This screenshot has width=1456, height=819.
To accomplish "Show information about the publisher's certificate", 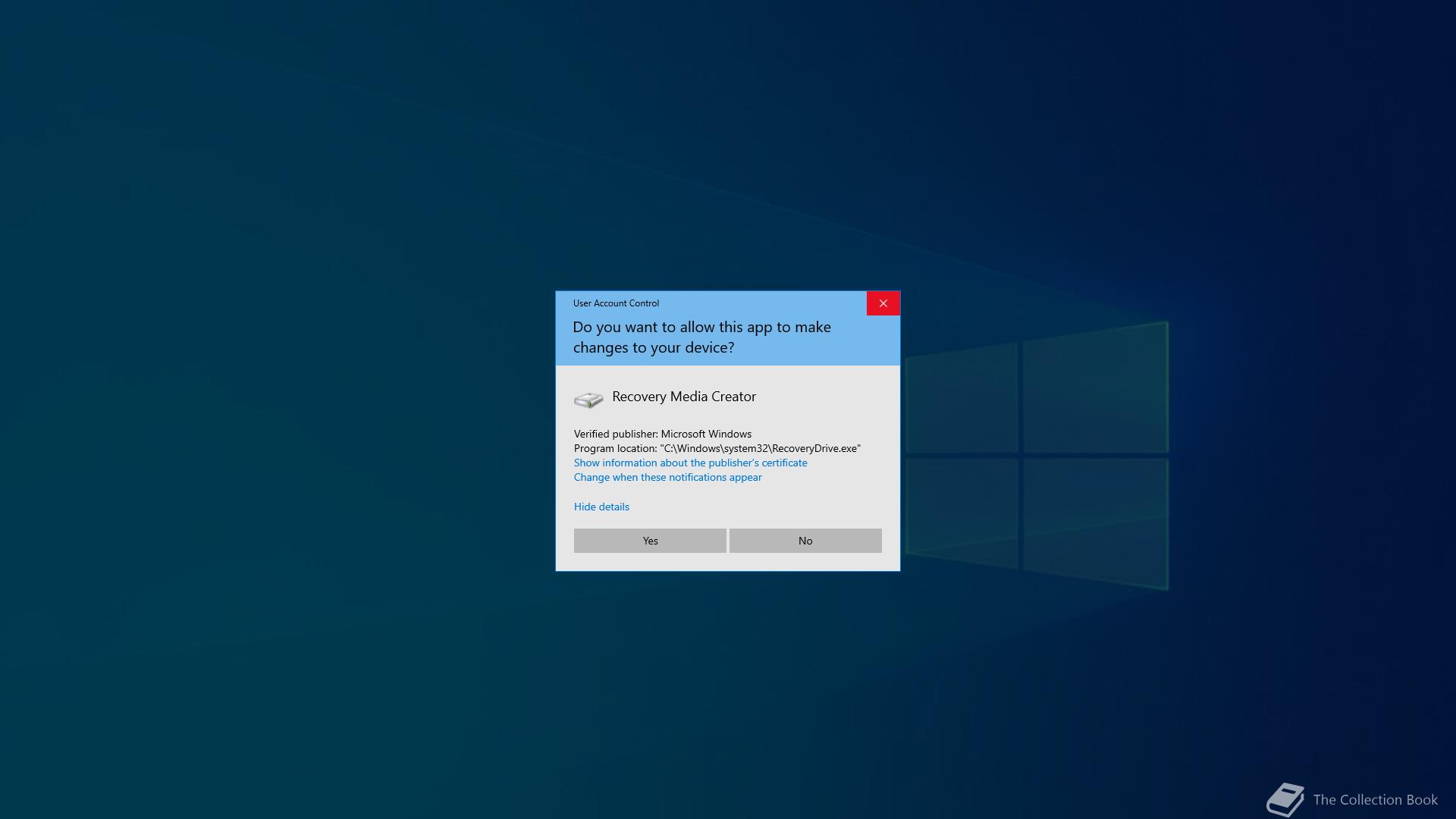I will tap(690, 463).
